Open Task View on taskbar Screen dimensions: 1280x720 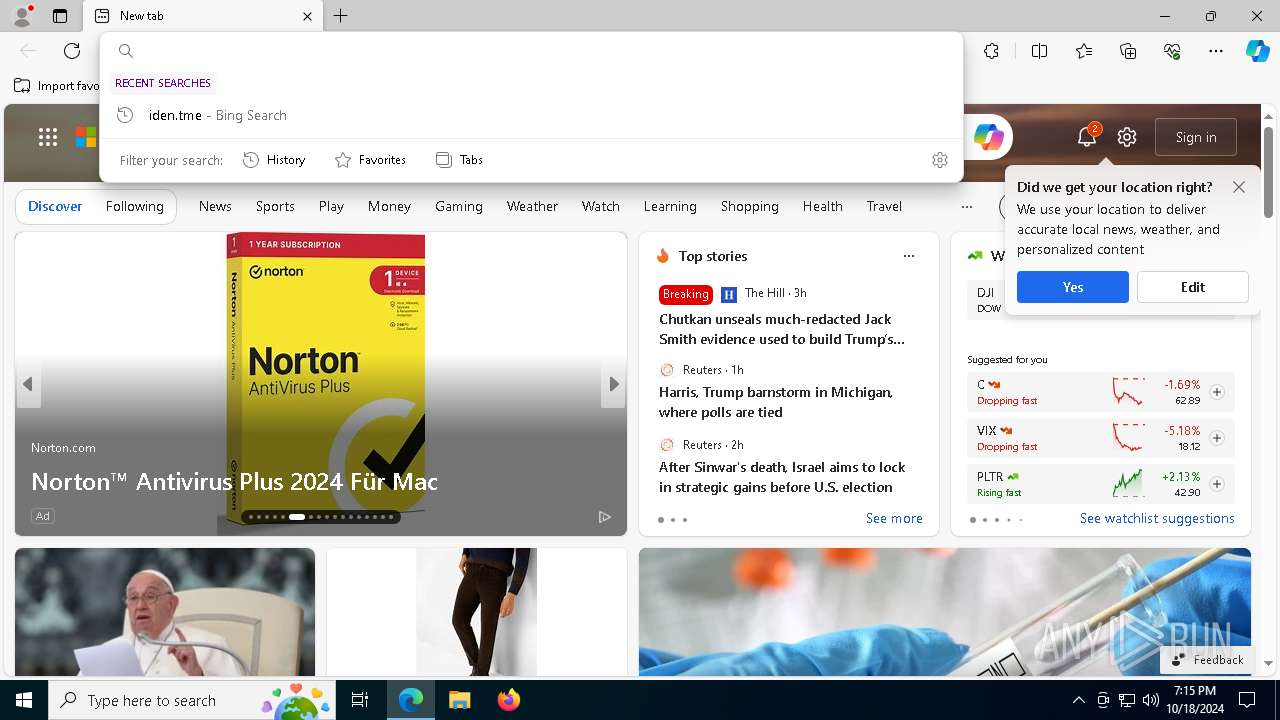[x=360, y=700]
